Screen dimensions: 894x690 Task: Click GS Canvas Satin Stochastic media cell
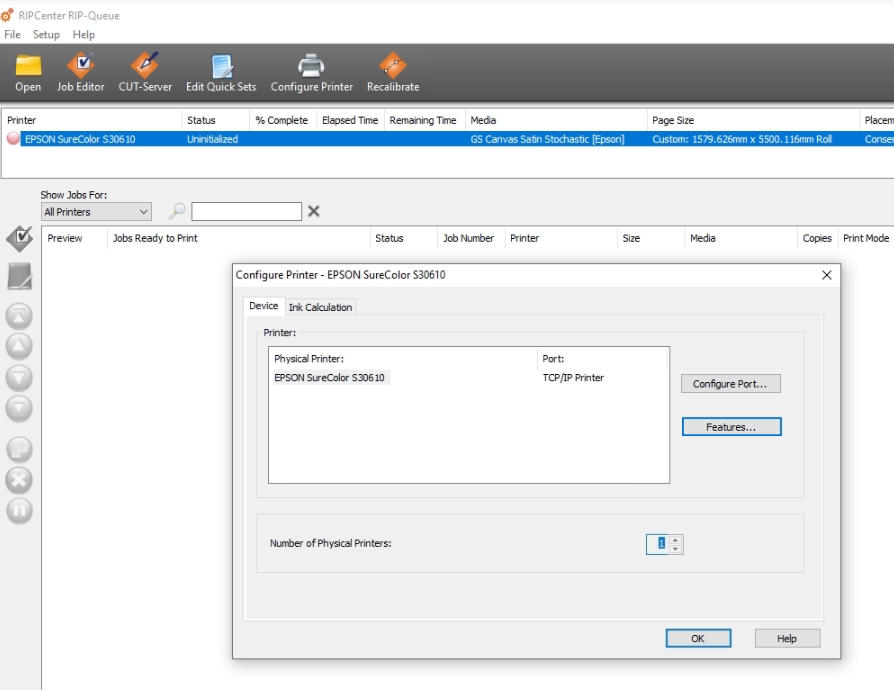[547, 139]
